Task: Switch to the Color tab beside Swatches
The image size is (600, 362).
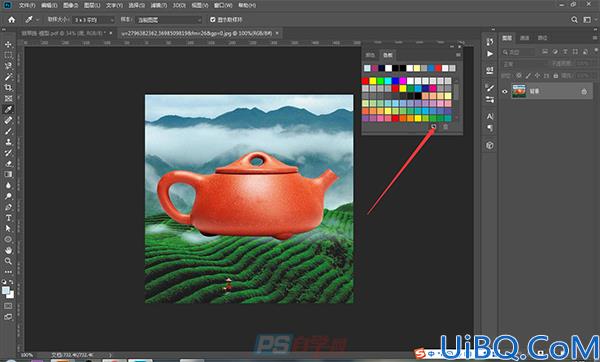Action: pos(370,55)
